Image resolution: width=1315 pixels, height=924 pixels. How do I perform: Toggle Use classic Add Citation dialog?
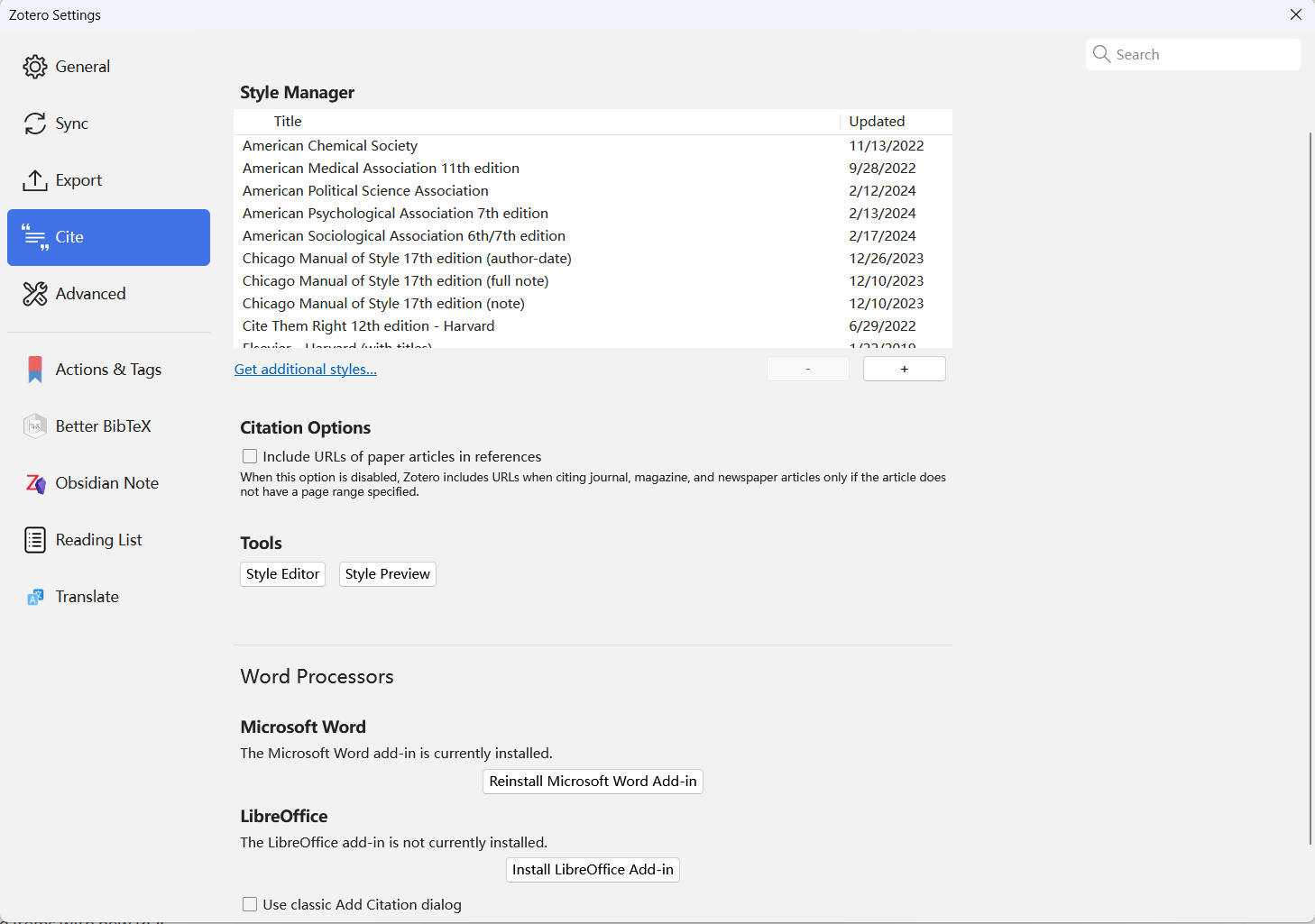(x=250, y=904)
